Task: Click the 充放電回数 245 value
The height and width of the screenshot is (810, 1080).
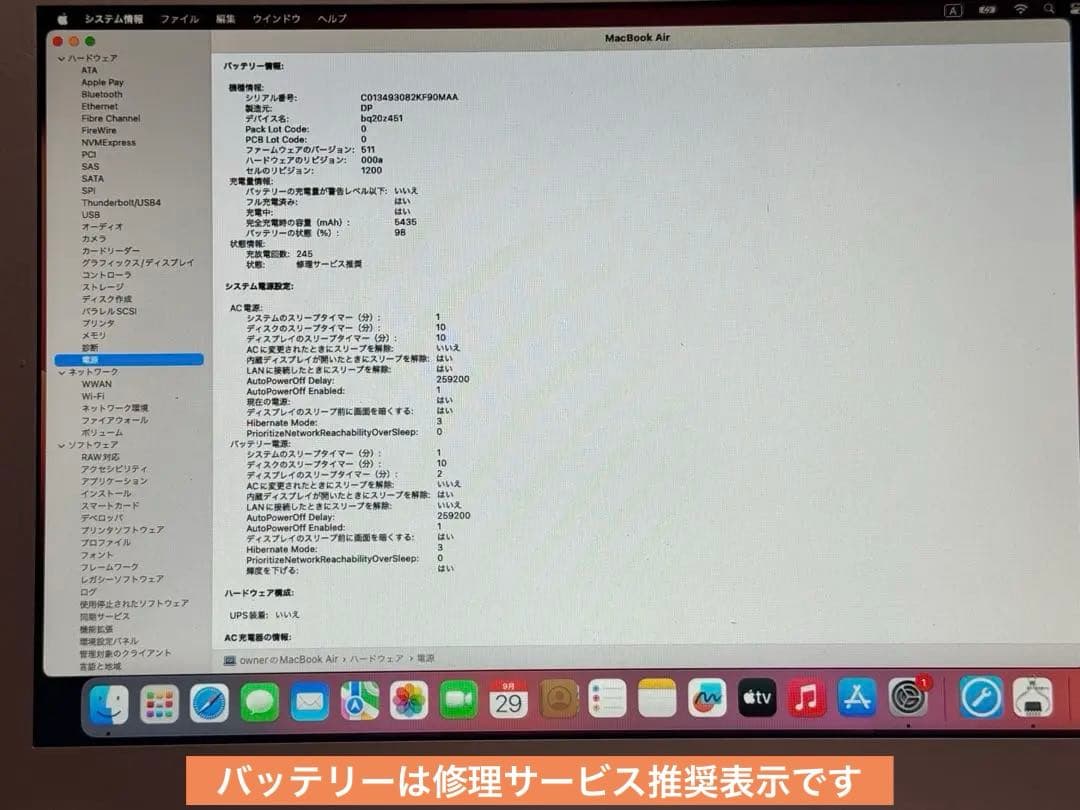Action: click(x=304, y=254)
